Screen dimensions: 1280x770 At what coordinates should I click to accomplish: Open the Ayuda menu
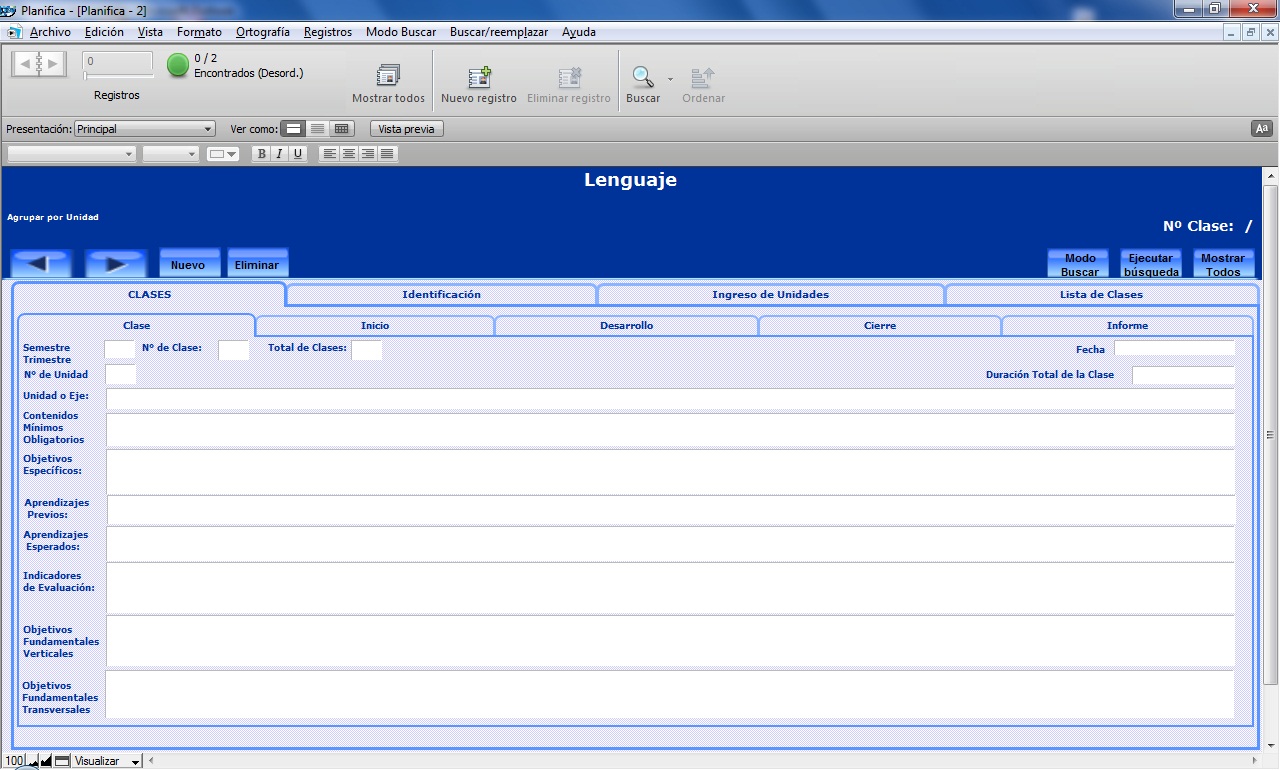tap(579, 32)
